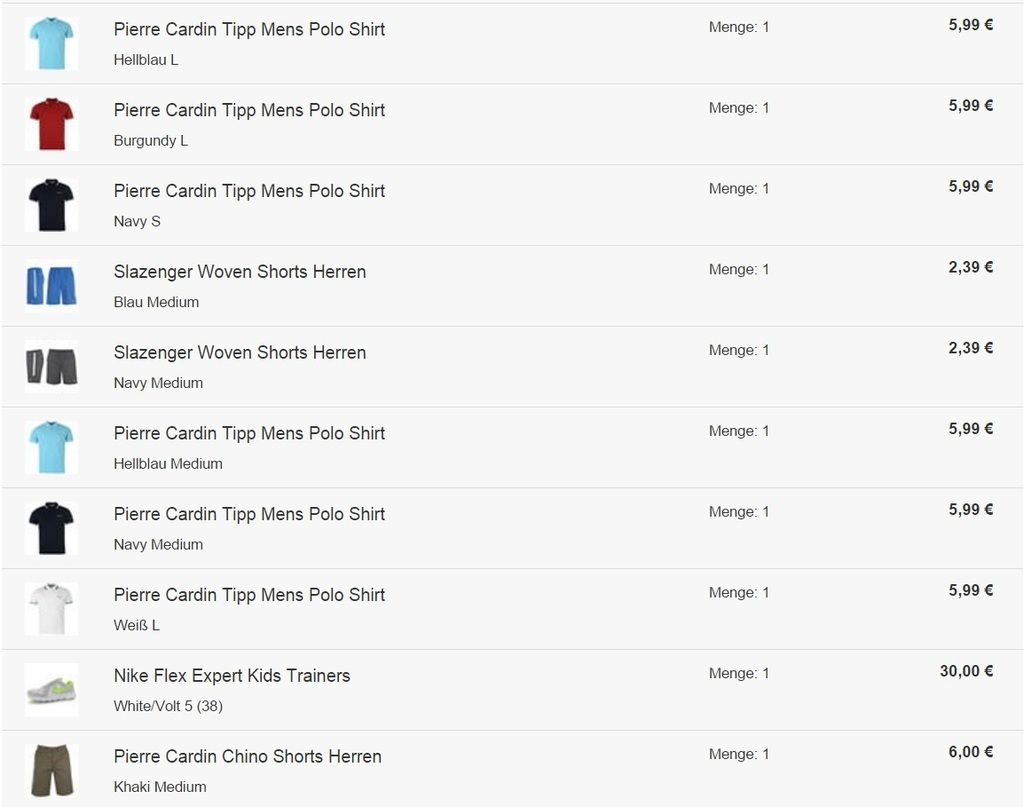Click the polo shirt title above Burgundy L
Screen dimensions: 1024x807
(249, 110)
